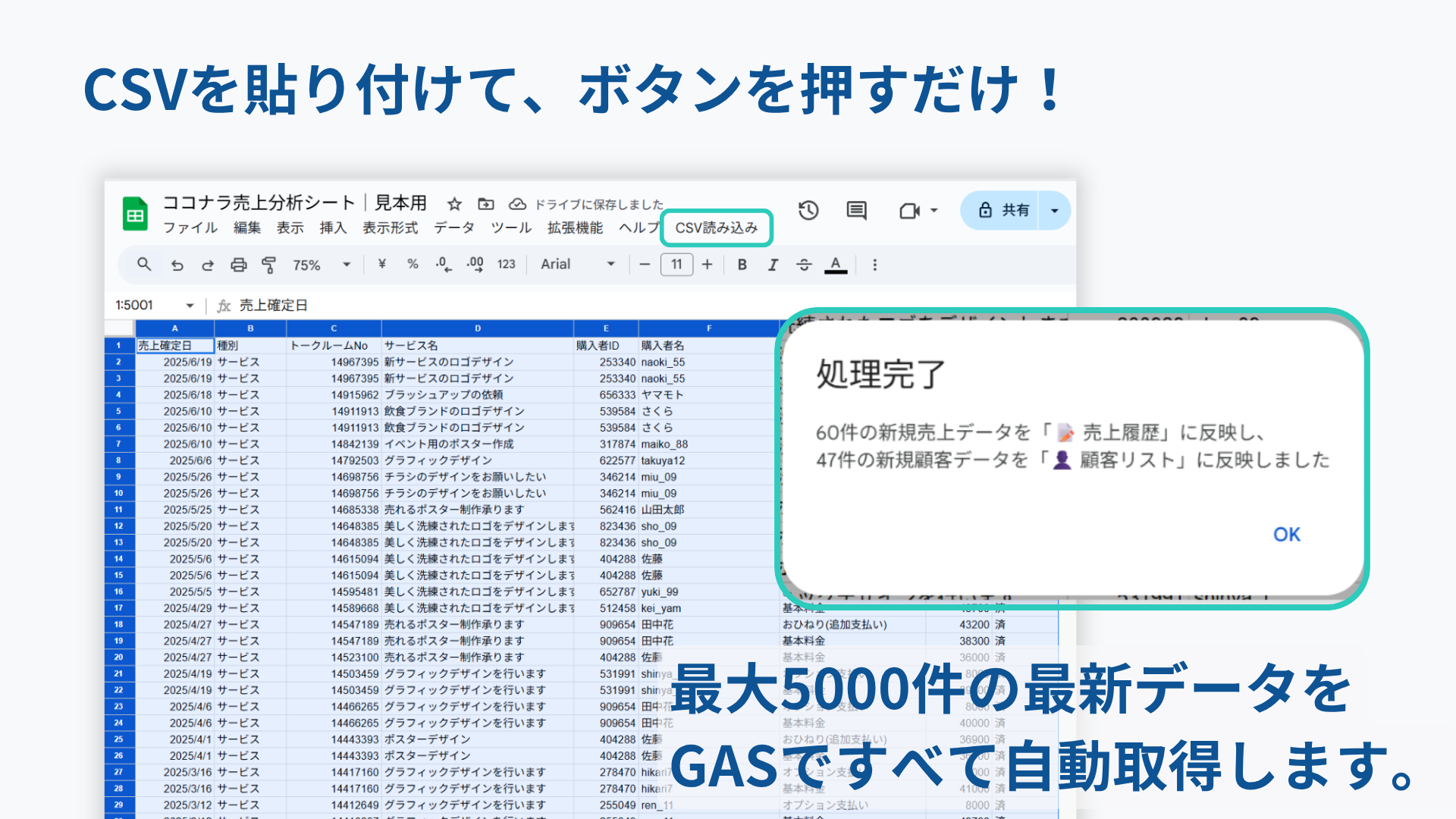Open the ツール menu
1456x819 pixels.
(x=511, y=227)
